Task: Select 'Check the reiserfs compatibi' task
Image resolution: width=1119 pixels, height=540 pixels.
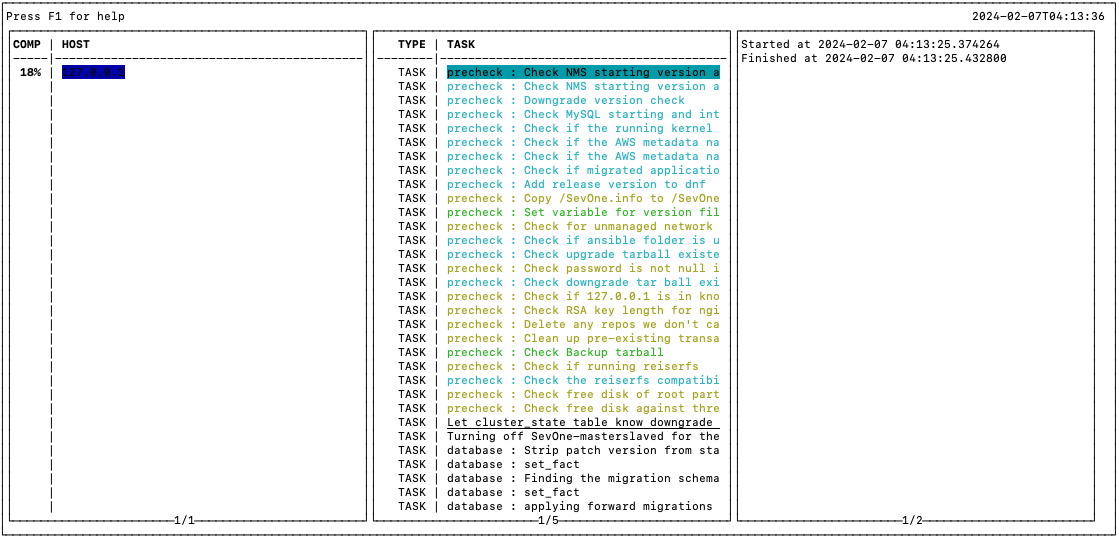Action: (583, 380)
